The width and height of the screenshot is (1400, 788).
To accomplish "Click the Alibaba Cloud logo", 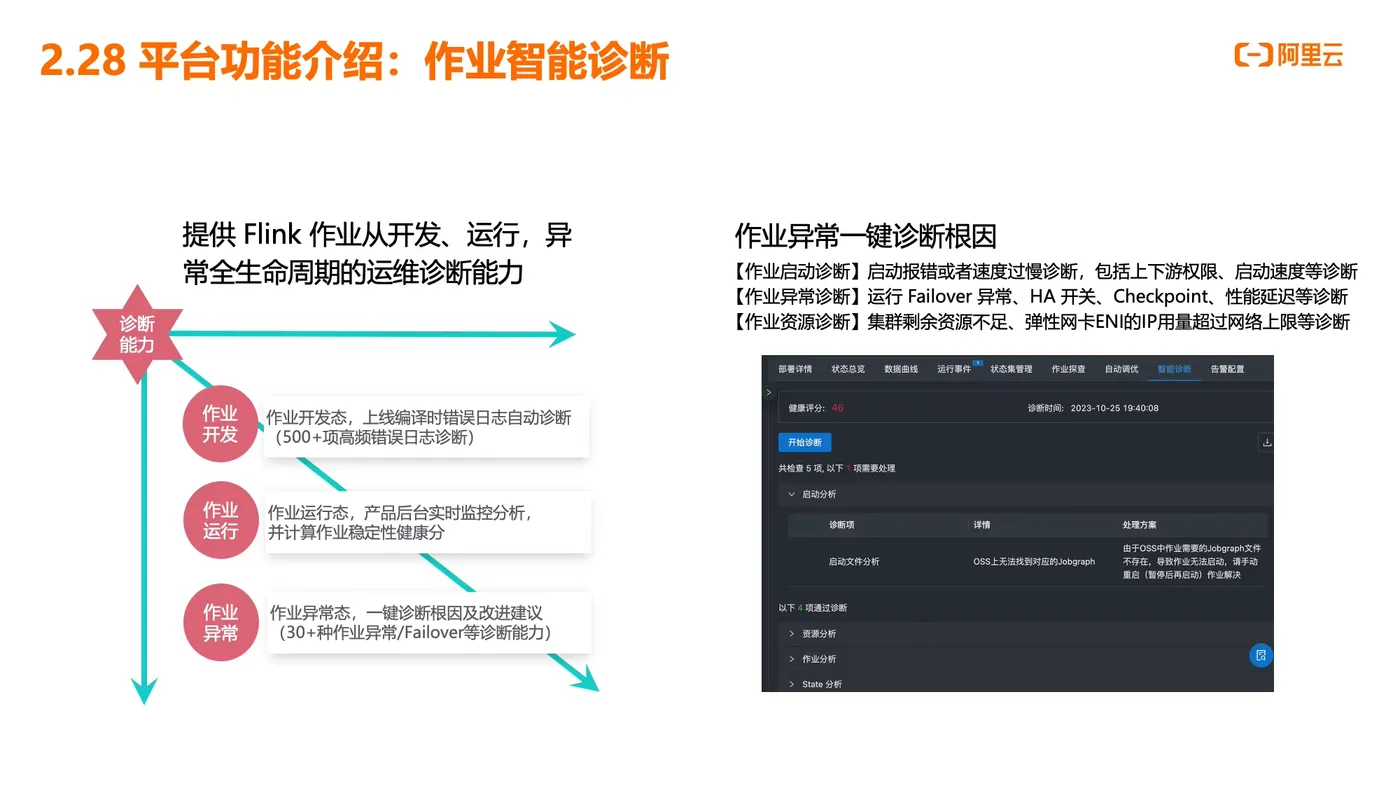I will [1288, 57].
